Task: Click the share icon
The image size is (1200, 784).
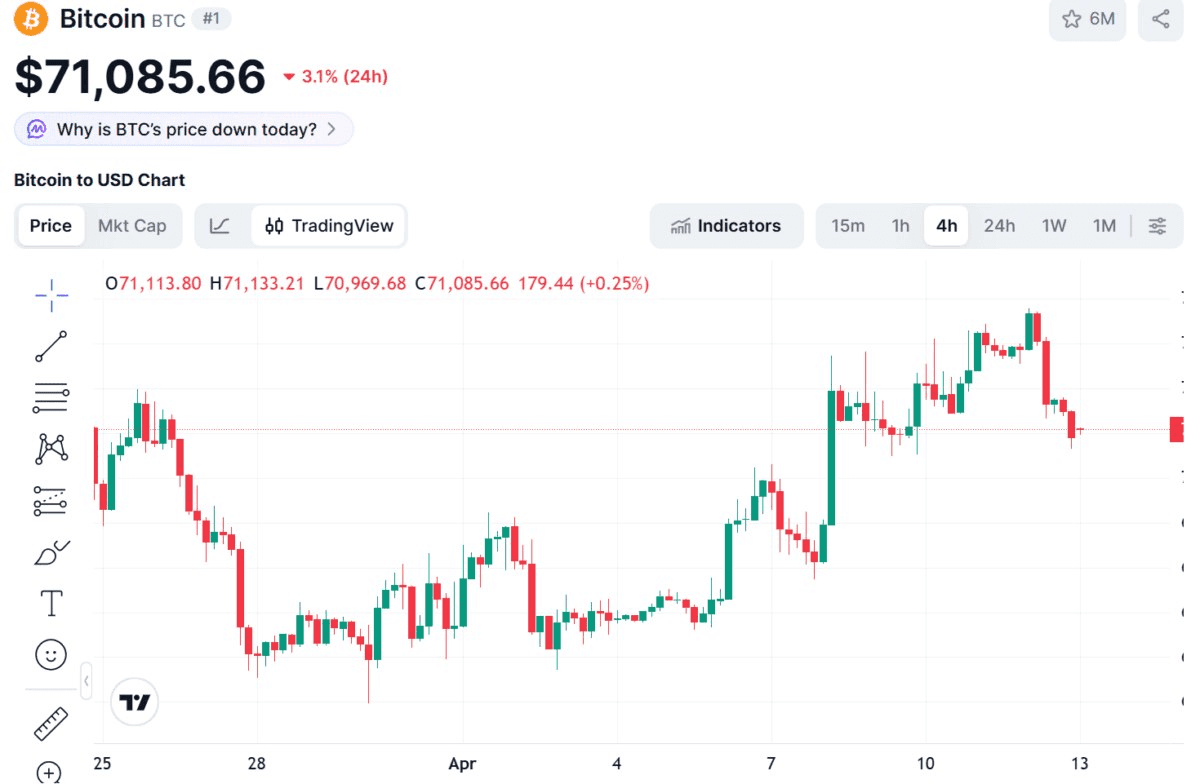Action: point(1160,19)
